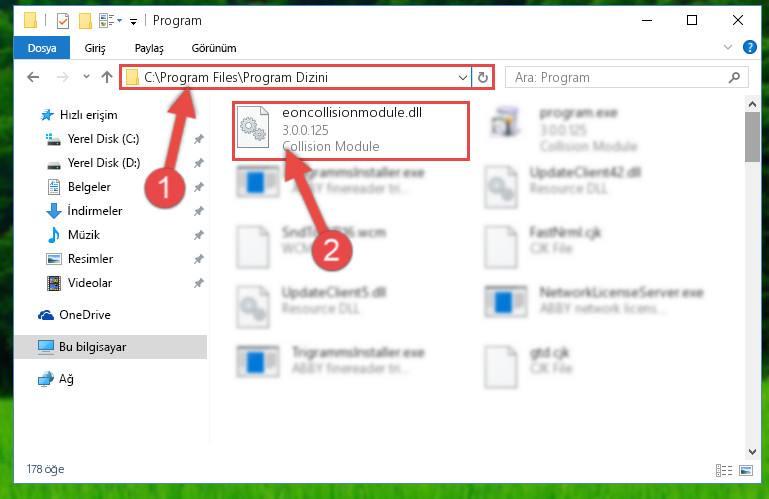Refresh the current folder view

[x=483, y=78]
